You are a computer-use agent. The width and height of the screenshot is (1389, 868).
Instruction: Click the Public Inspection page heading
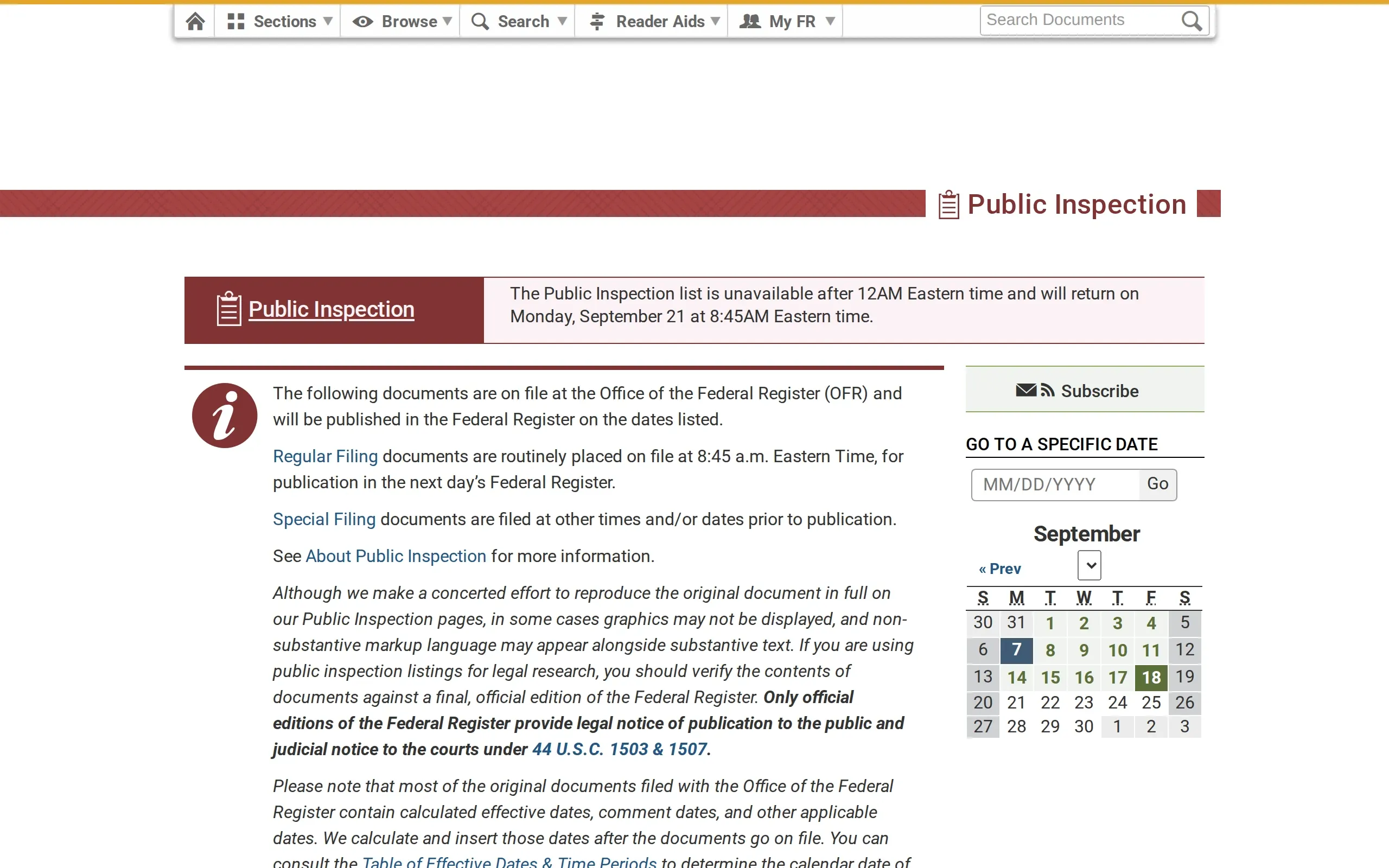point(1077,205)
